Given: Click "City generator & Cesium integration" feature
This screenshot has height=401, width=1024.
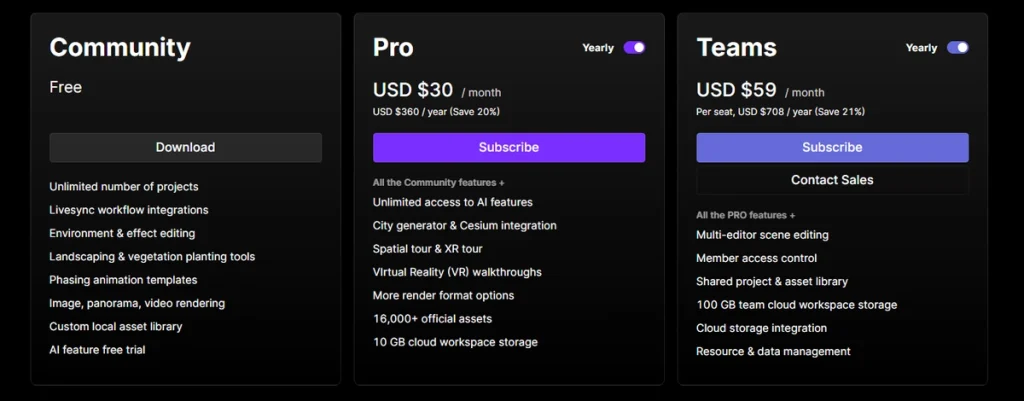Looking at the screenshot, I should tap(464, 225).
